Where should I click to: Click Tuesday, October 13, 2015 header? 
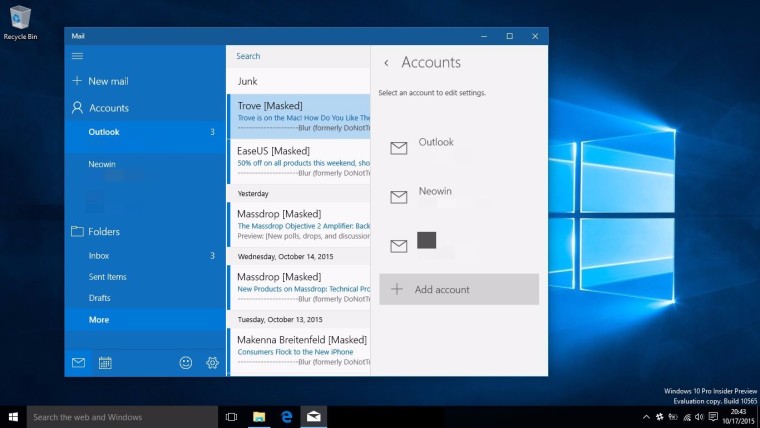click(299, 319)
